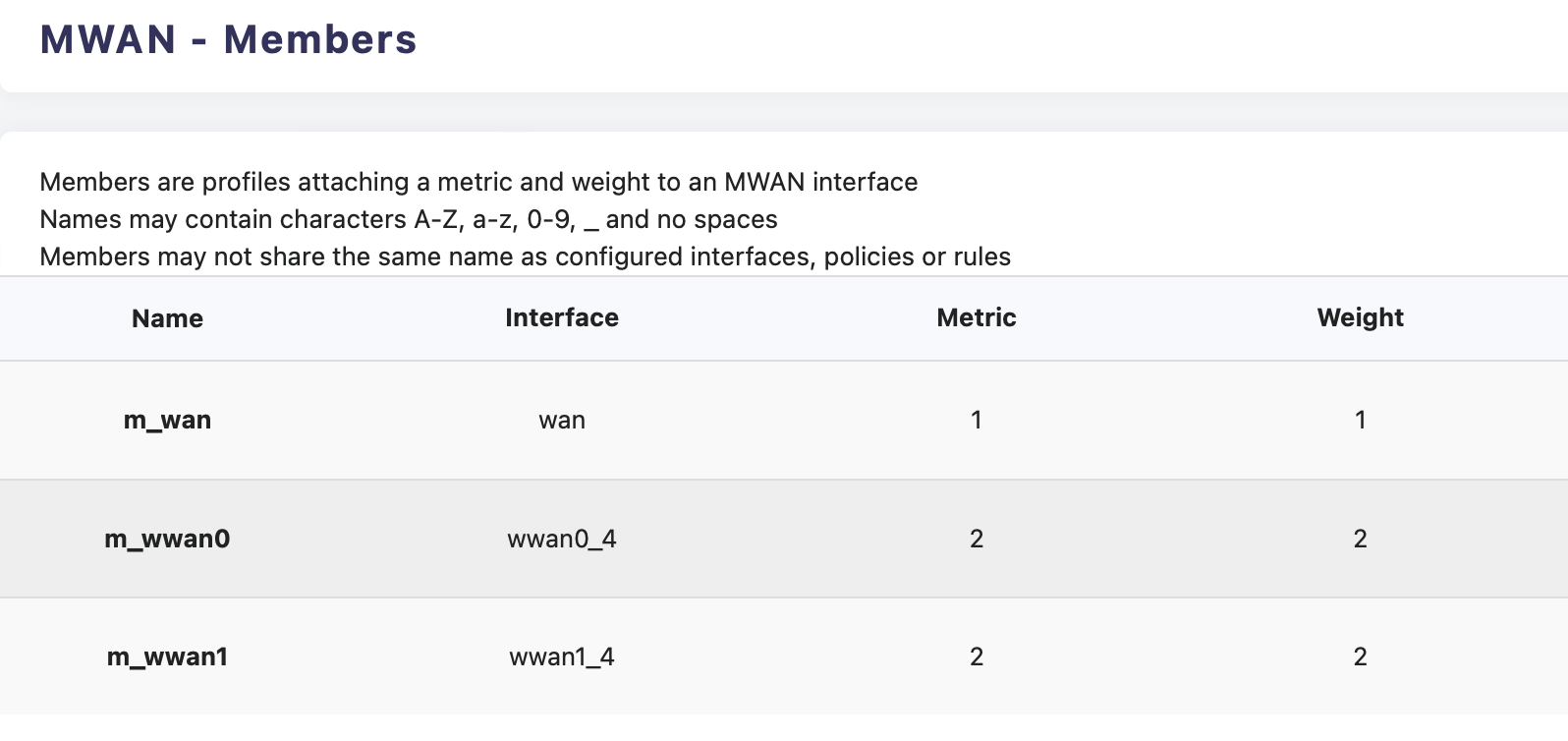
Task: Click the wwan1_4 interface cell
Action: [x=562, y=656]
